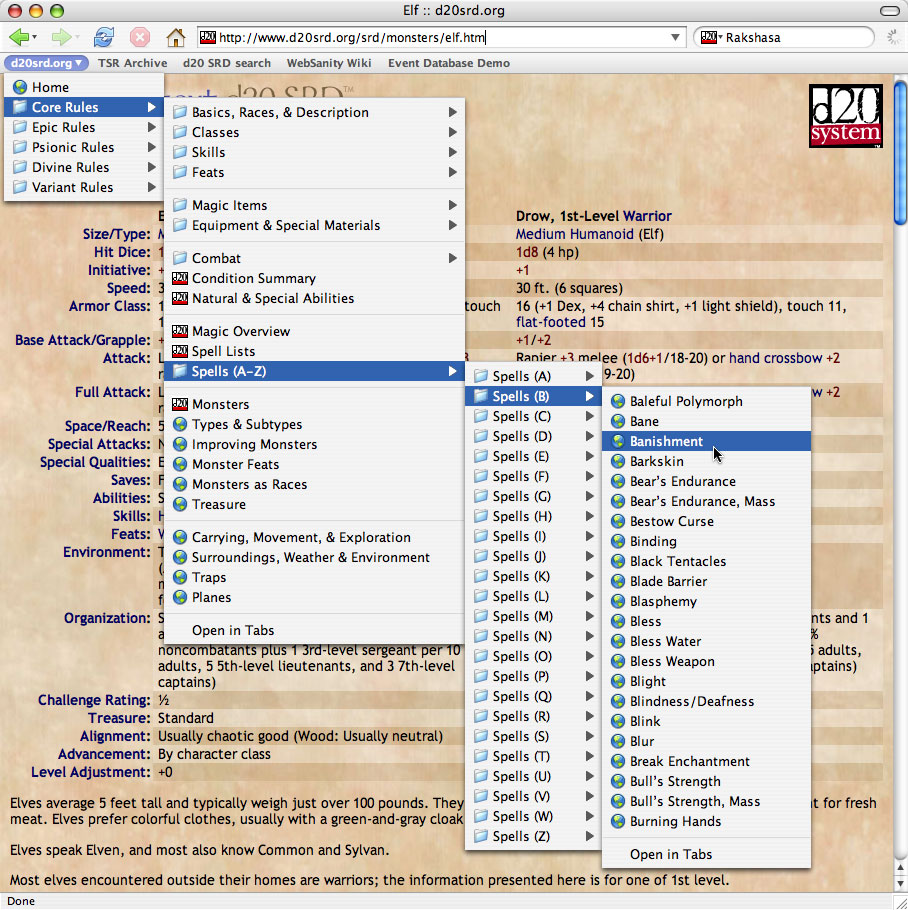
Task: Expand the Core Rules submenu
Action: [84, 107]
